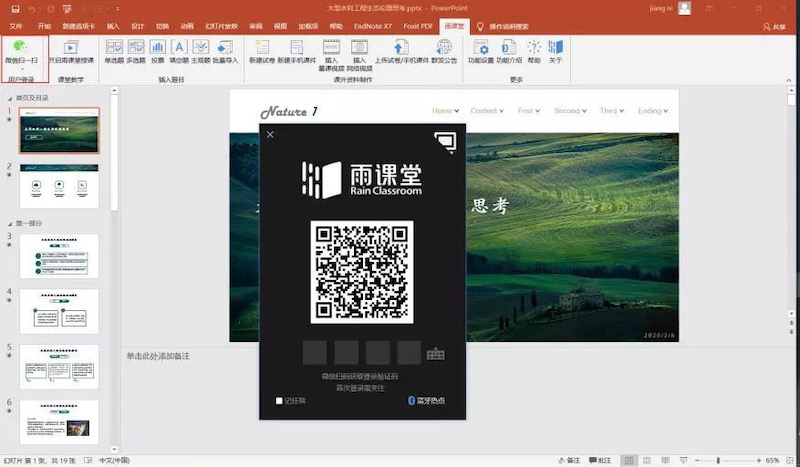Viewport: 800px width, 467px height.
Task: Switch to the 设计 (Design) ribbon tab
Action: point(137,26)
